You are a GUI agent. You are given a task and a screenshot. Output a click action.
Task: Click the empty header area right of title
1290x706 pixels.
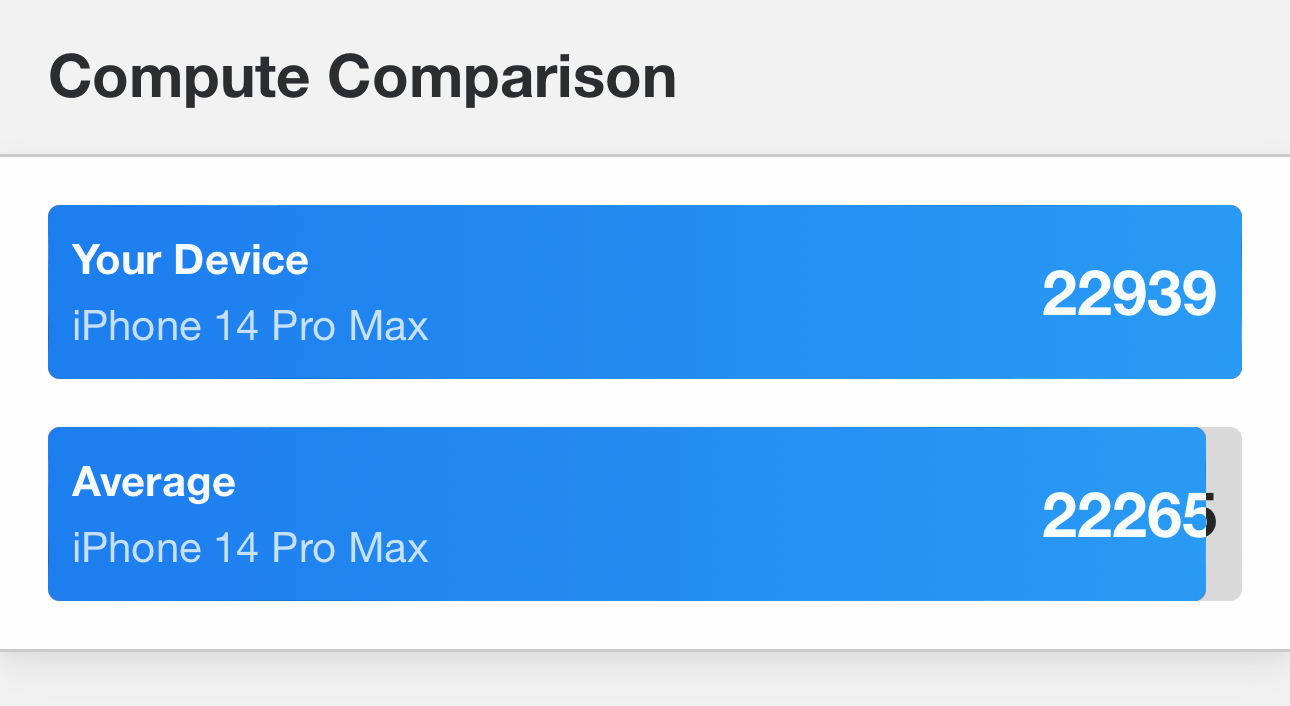tap(980, 78)
